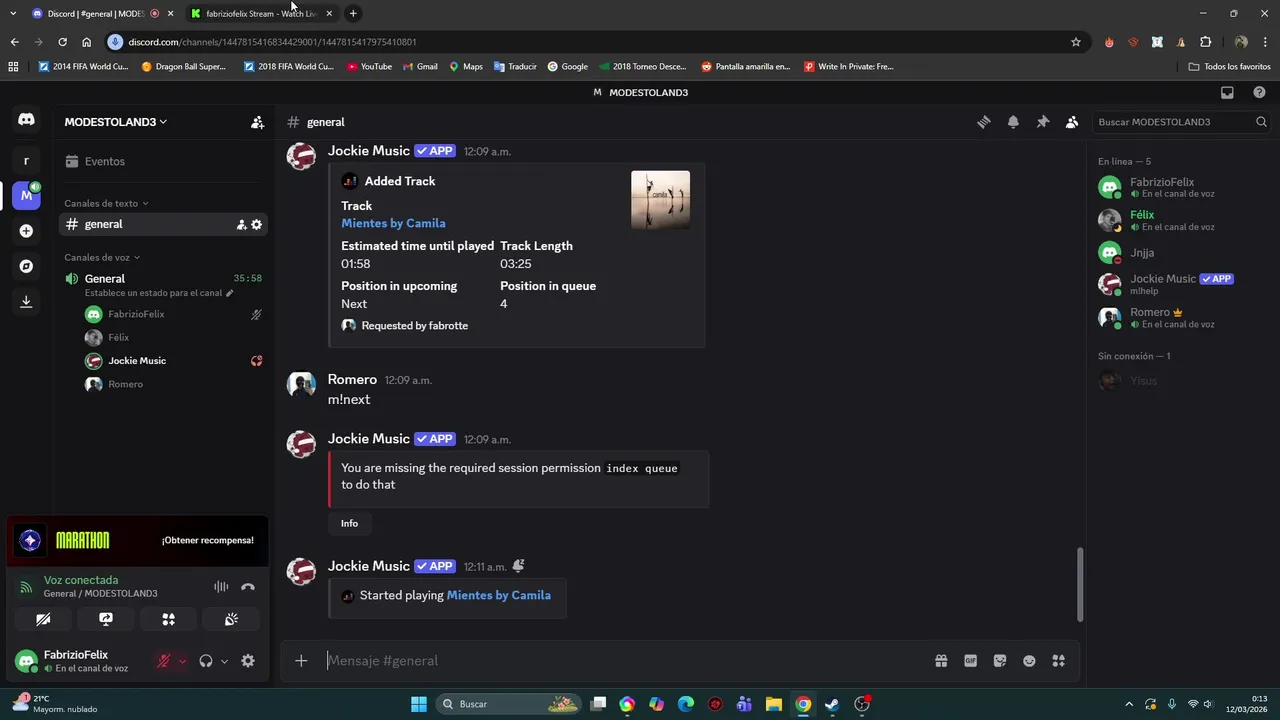Open File Explorer from the taskbar
Screen dimensions: 1280x720
pyautogui.click(x=773, y=704)
